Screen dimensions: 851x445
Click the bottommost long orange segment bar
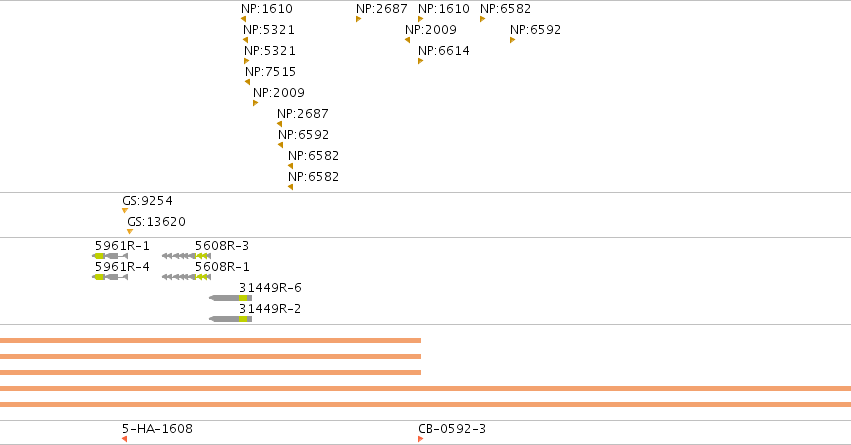coord(426,404)
